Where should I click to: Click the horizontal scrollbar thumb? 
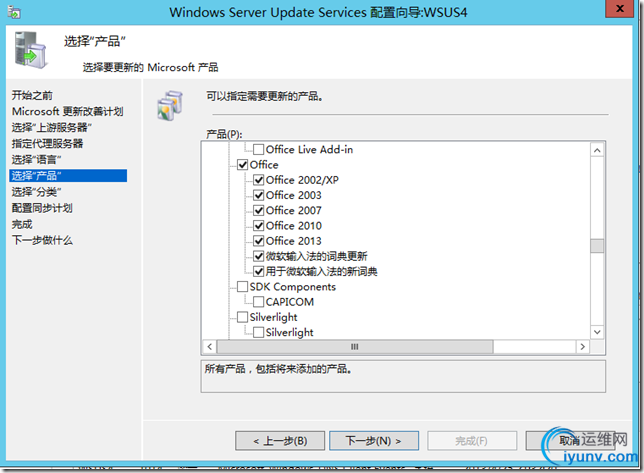coord(355,347)
